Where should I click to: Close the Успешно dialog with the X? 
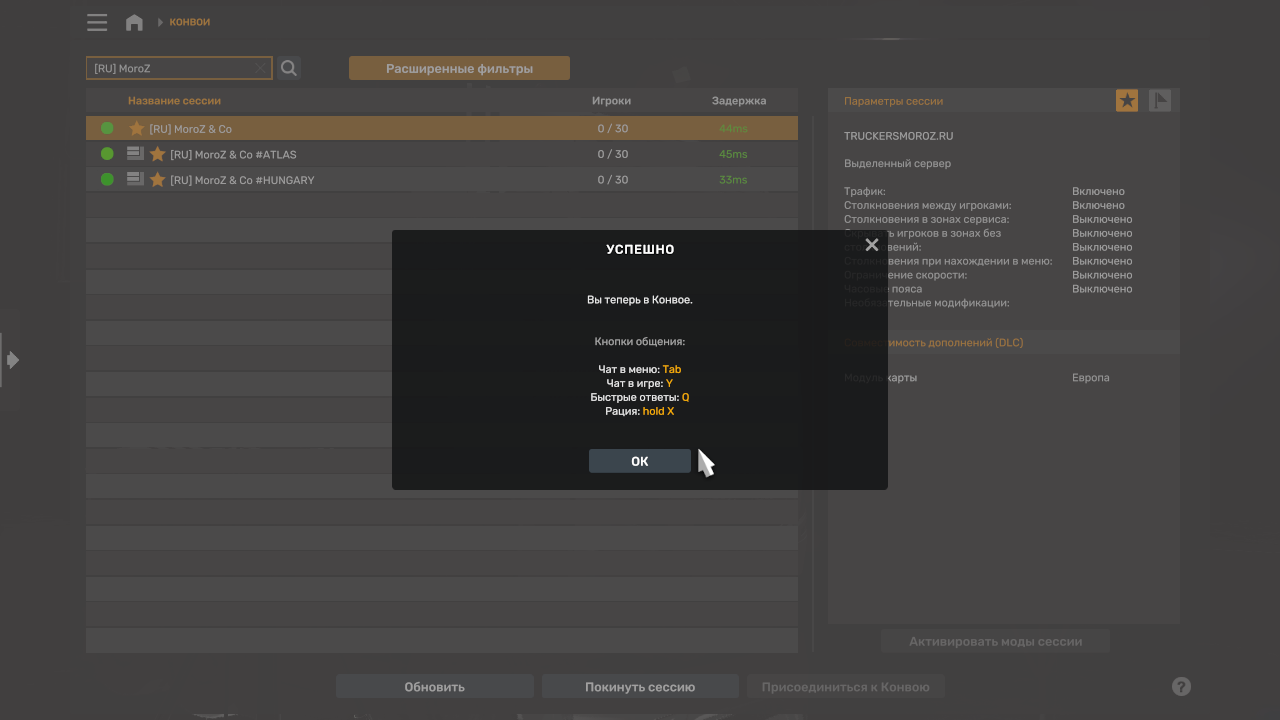871,245
